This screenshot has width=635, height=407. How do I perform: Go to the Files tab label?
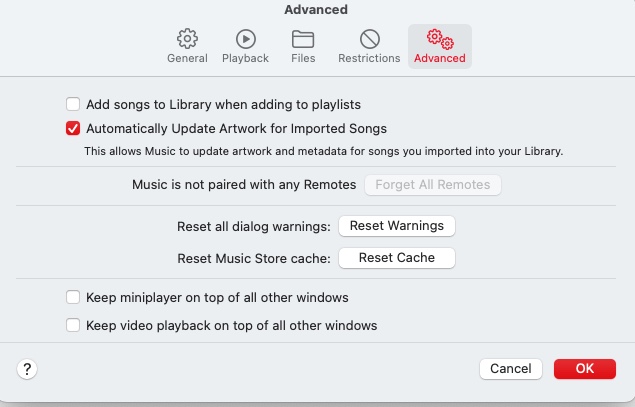(303, 58)
